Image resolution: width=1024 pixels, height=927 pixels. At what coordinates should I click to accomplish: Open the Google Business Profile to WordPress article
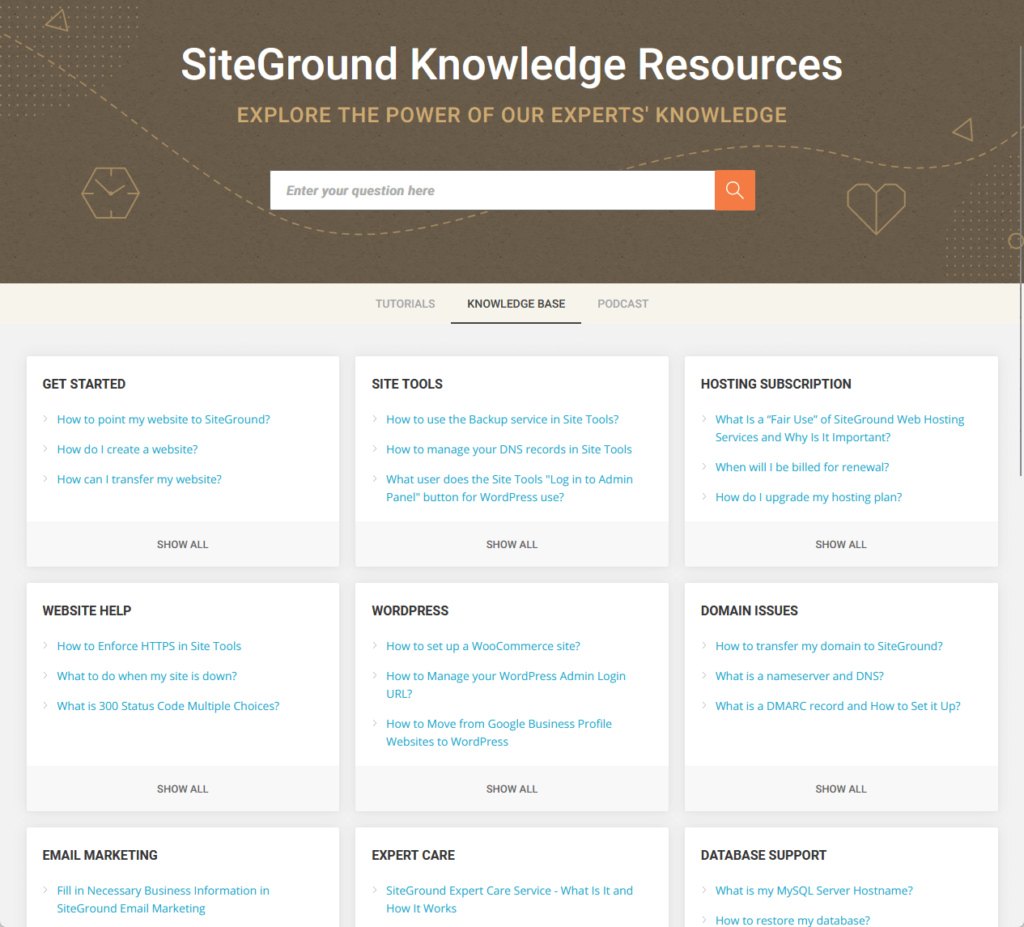coord(499,732)
